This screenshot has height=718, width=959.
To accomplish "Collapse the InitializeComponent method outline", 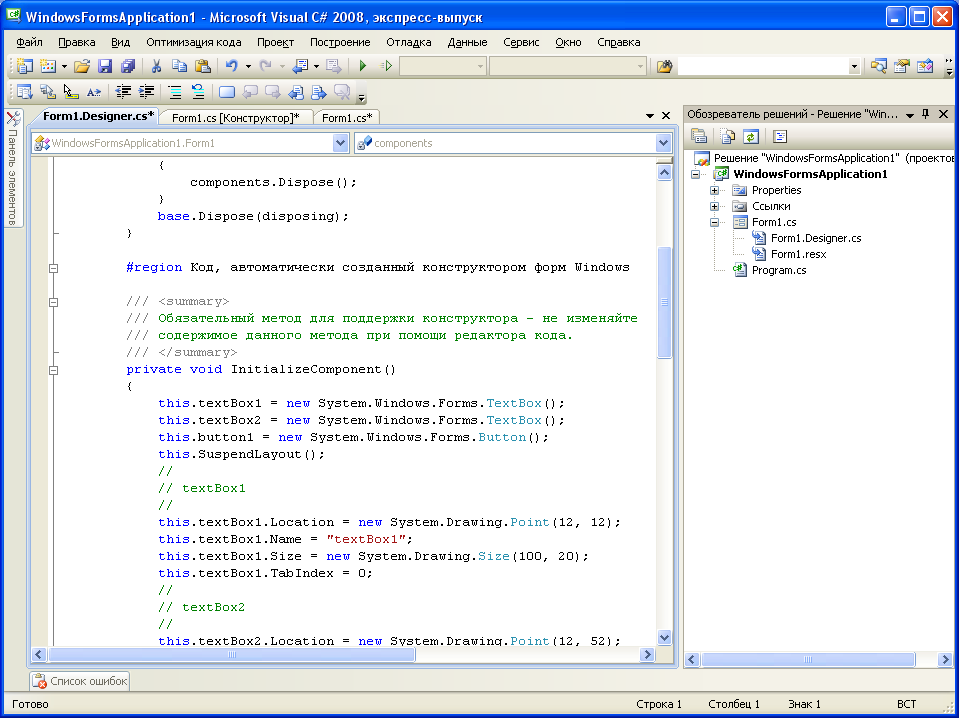I will pos(54,370).
